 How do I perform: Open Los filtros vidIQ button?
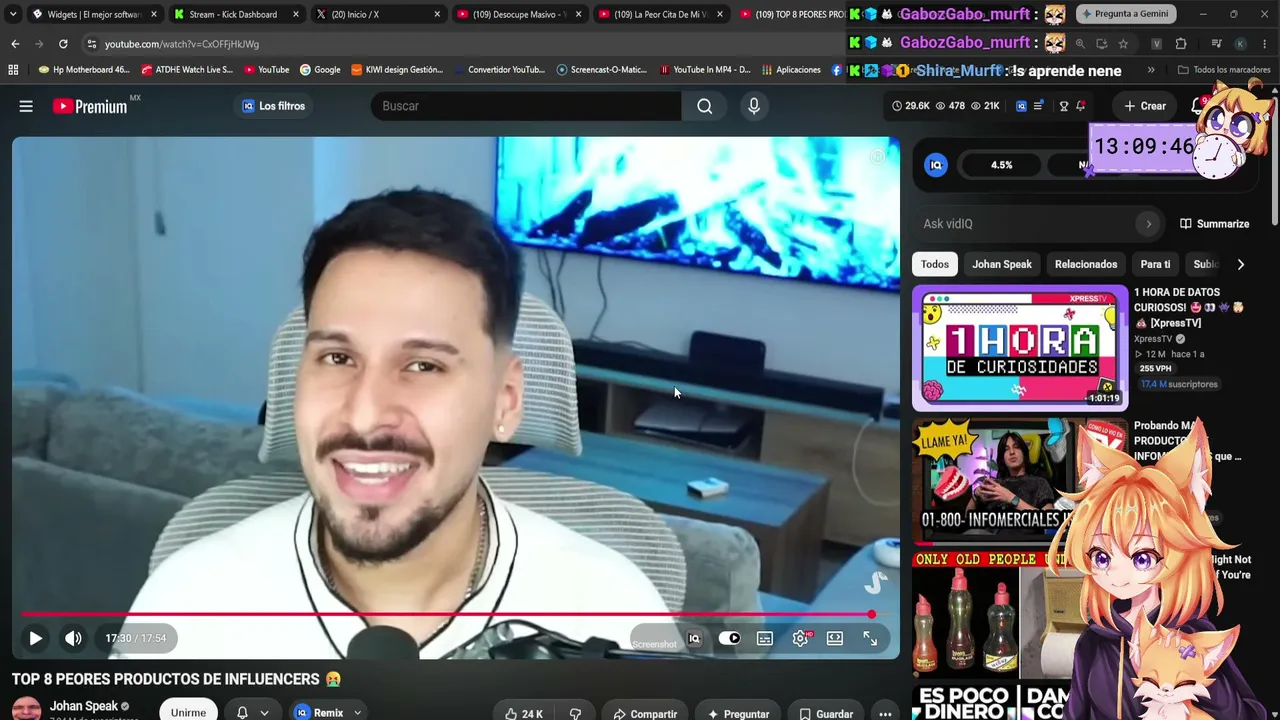click(274, 106)
